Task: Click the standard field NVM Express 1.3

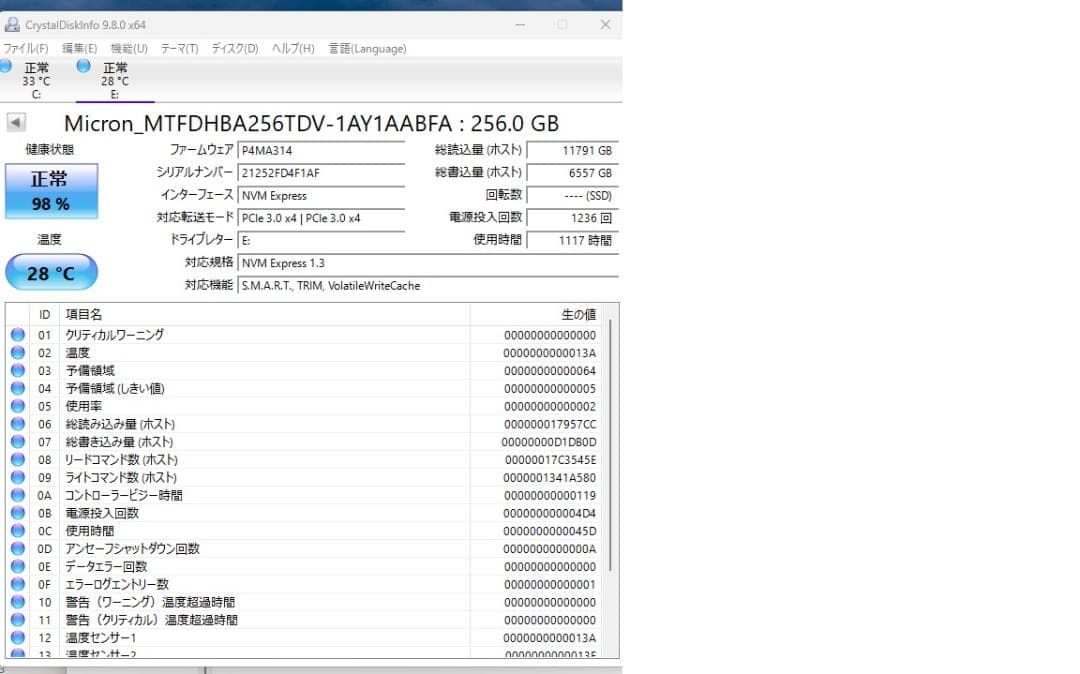Action: (x=428, y=263)
